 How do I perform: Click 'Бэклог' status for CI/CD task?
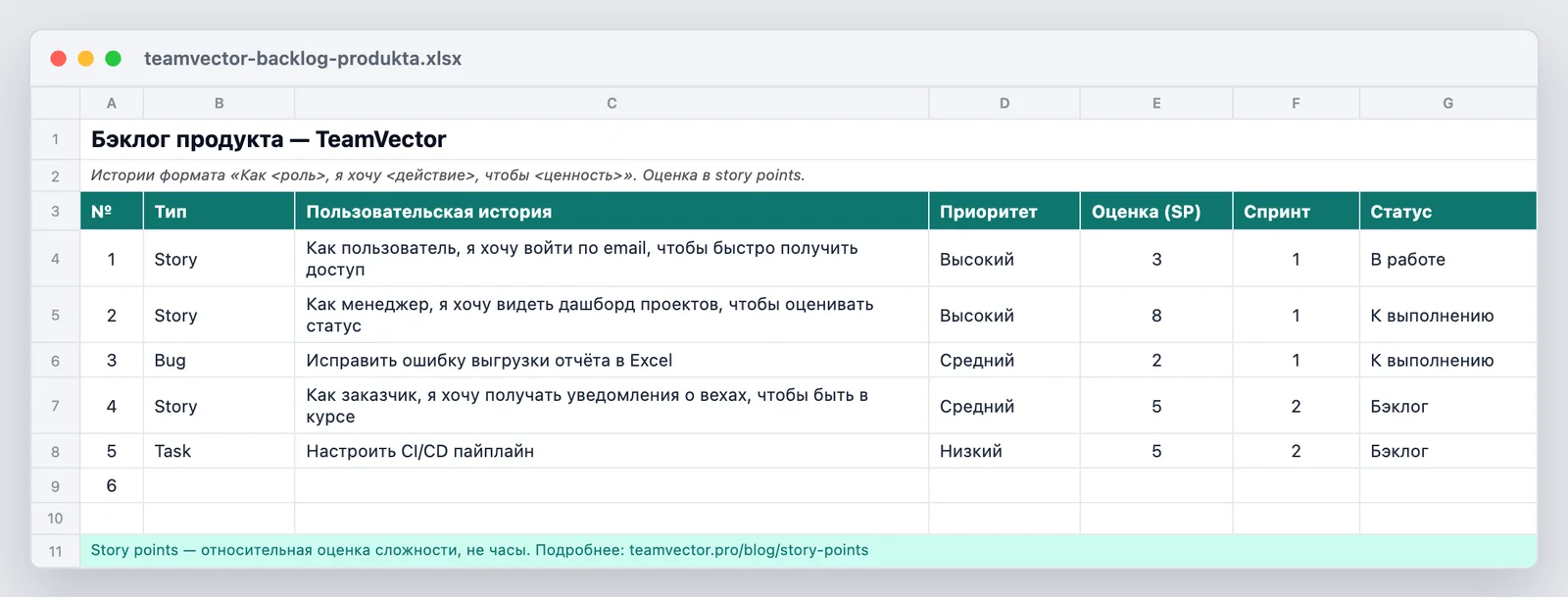click(x=1448, y=451)
